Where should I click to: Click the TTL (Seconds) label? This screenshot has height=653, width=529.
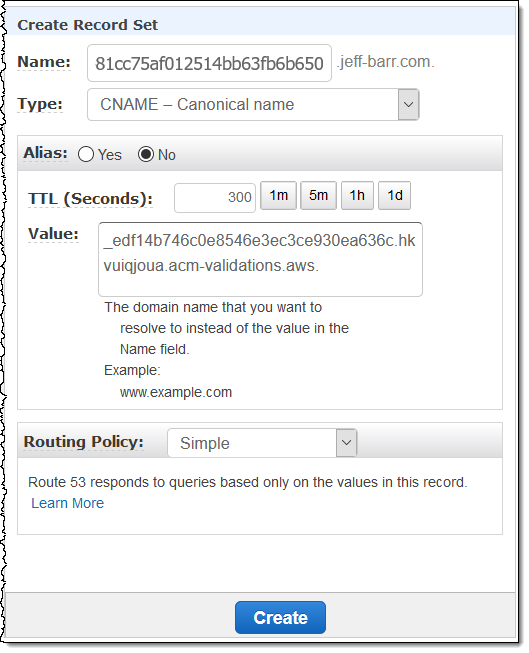point(90,199)
